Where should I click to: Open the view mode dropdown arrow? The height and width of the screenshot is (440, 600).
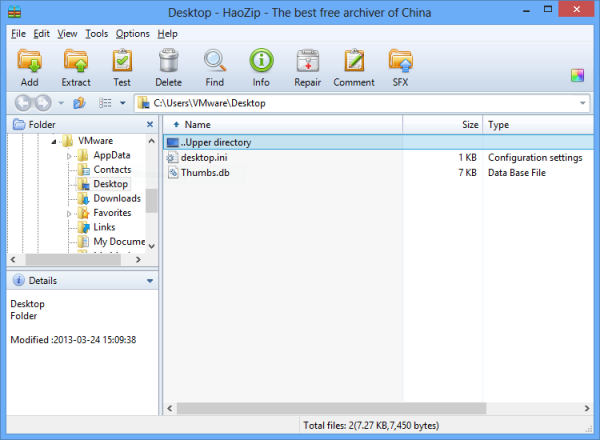122,103
